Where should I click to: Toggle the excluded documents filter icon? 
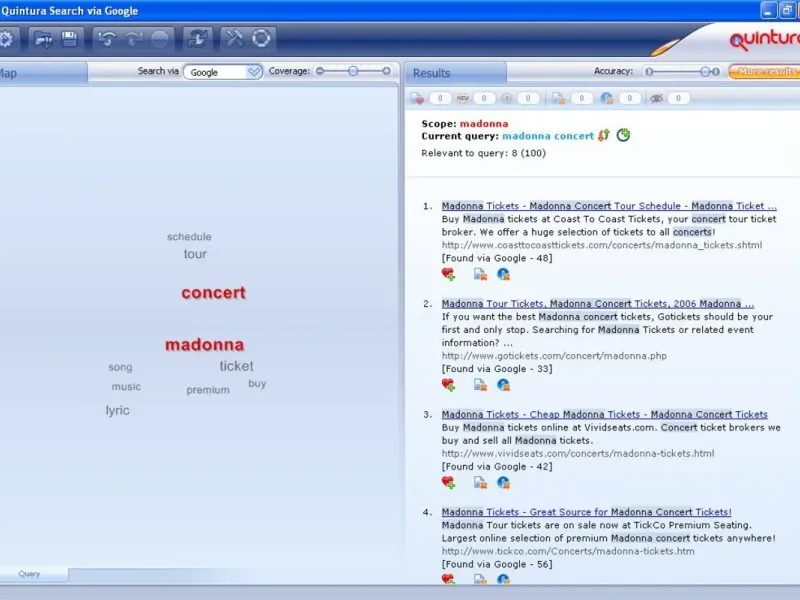pos(558,98)
